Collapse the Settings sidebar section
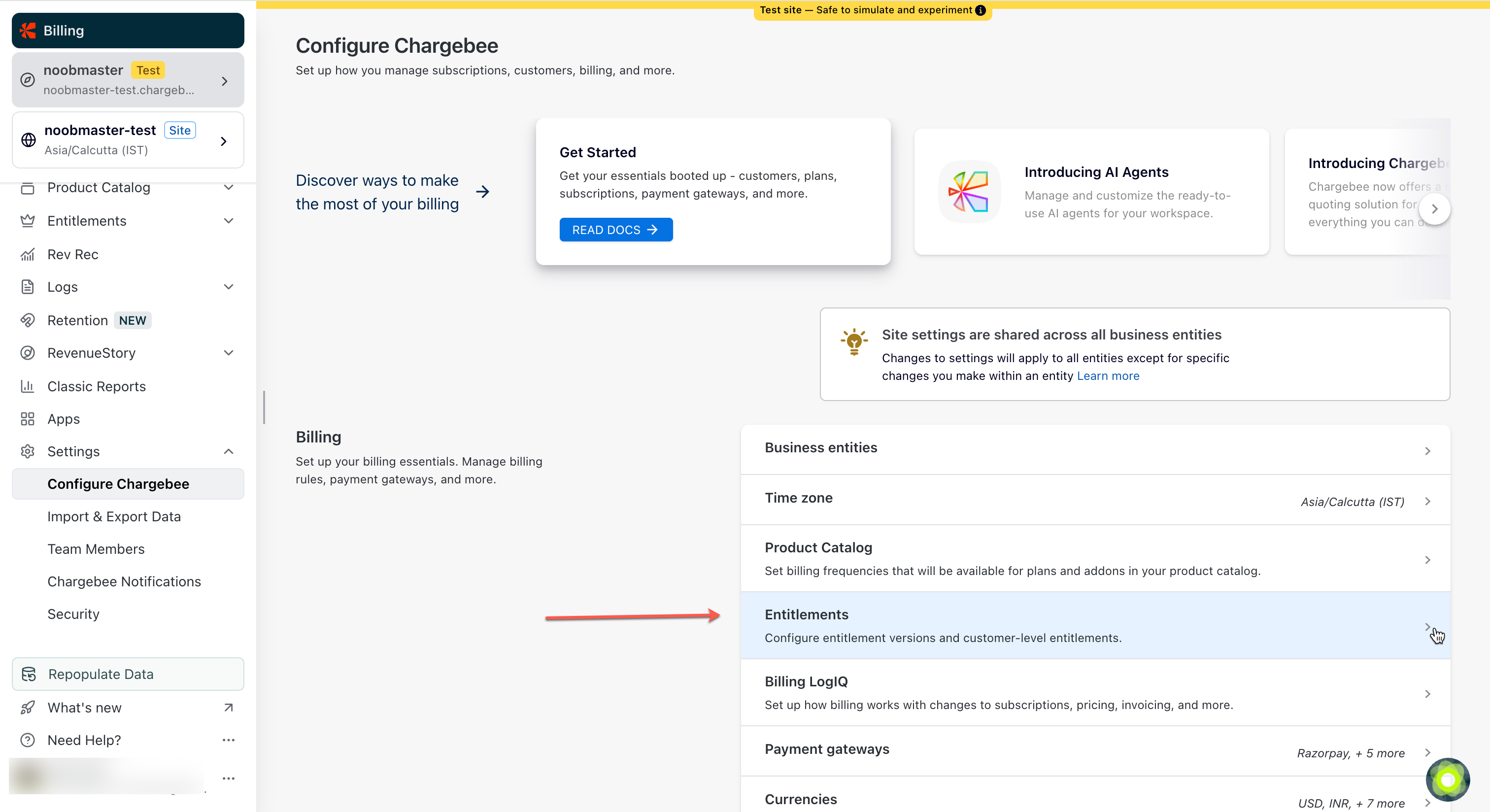This screenshot has width=1490, height=812. tap(229, 452)
